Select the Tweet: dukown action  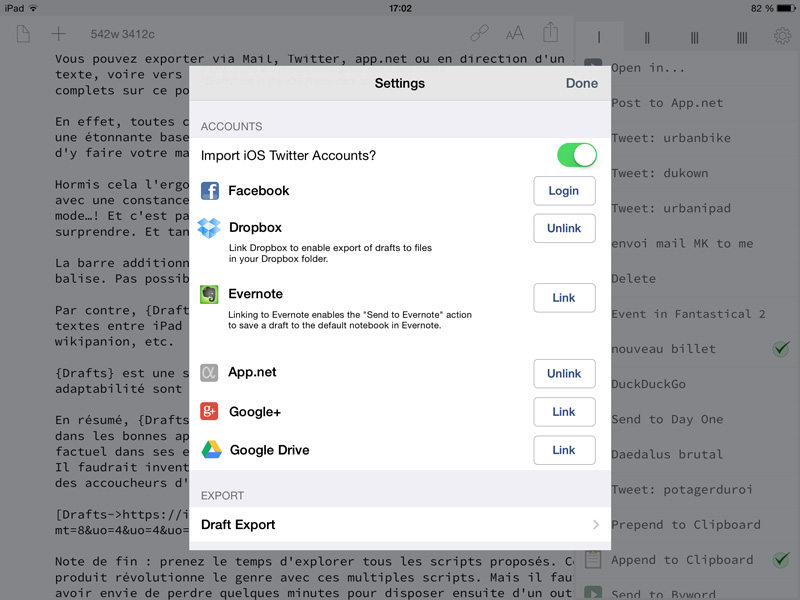click(660, 173)
